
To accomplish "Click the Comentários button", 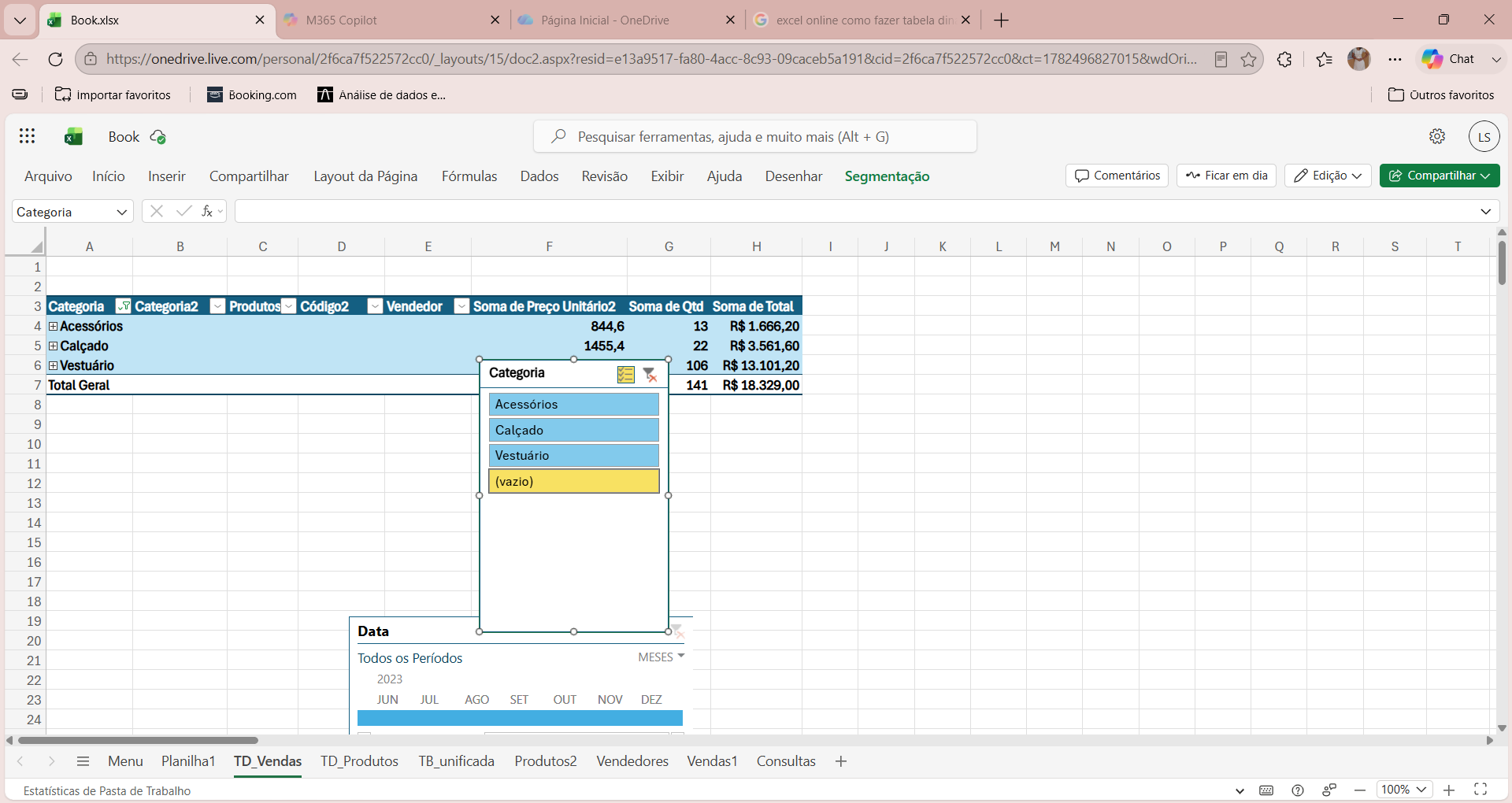I will point(1117,176).
